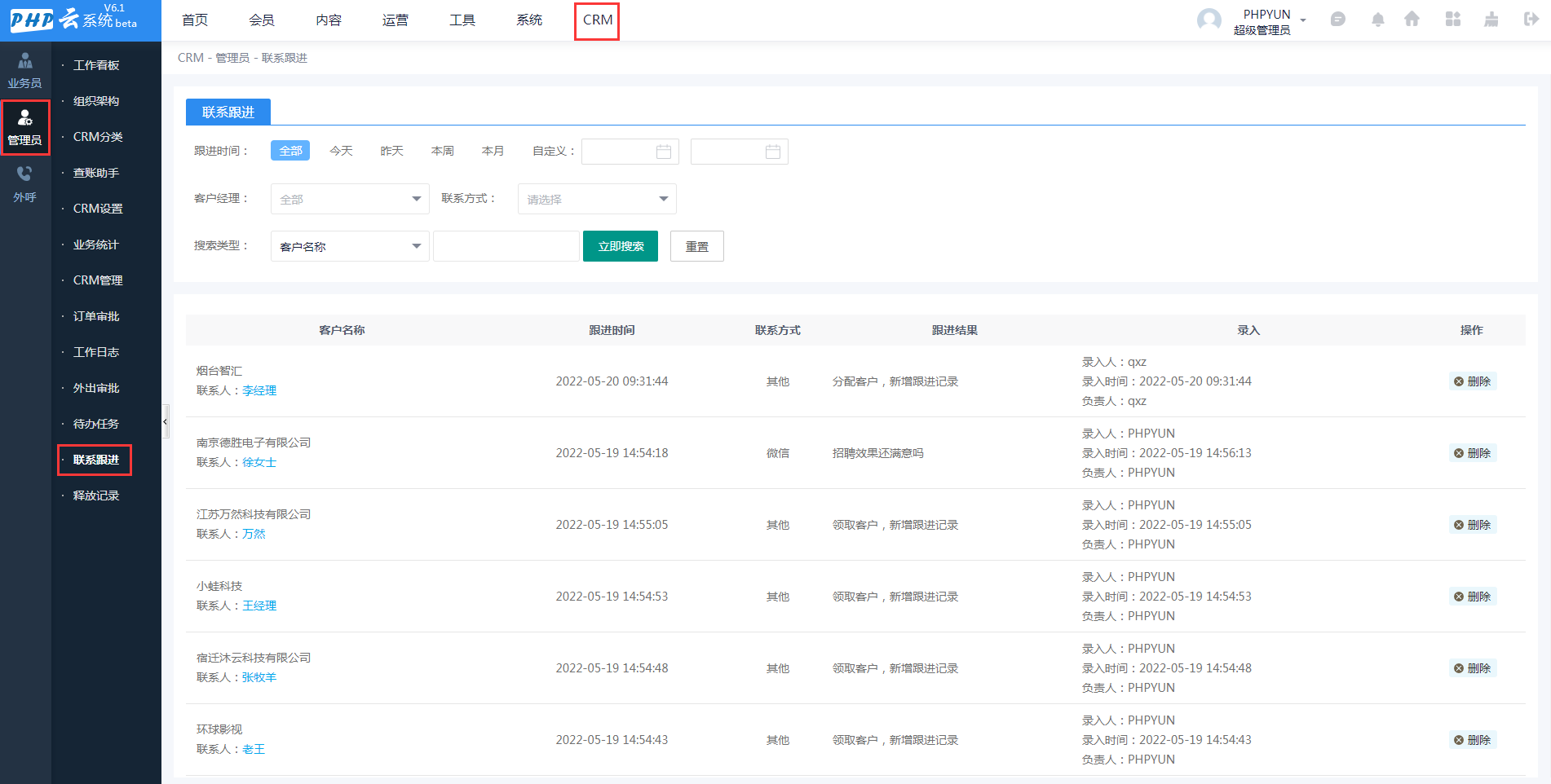Viewport: 1551px width, 784px height.
Task: Filter follow-ups by 本月
Action: click(x=493, y=151)
